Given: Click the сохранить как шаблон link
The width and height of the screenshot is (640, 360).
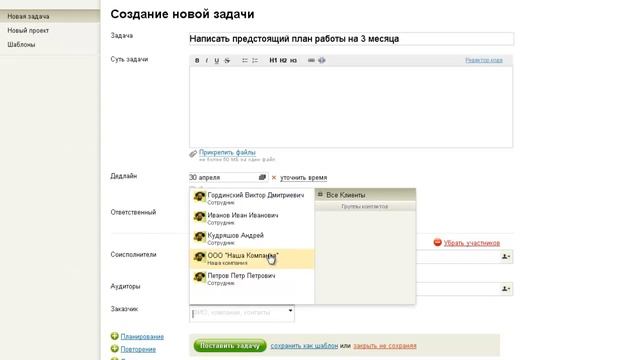Looking at the screenshot, I should click(x=304, y=346).
